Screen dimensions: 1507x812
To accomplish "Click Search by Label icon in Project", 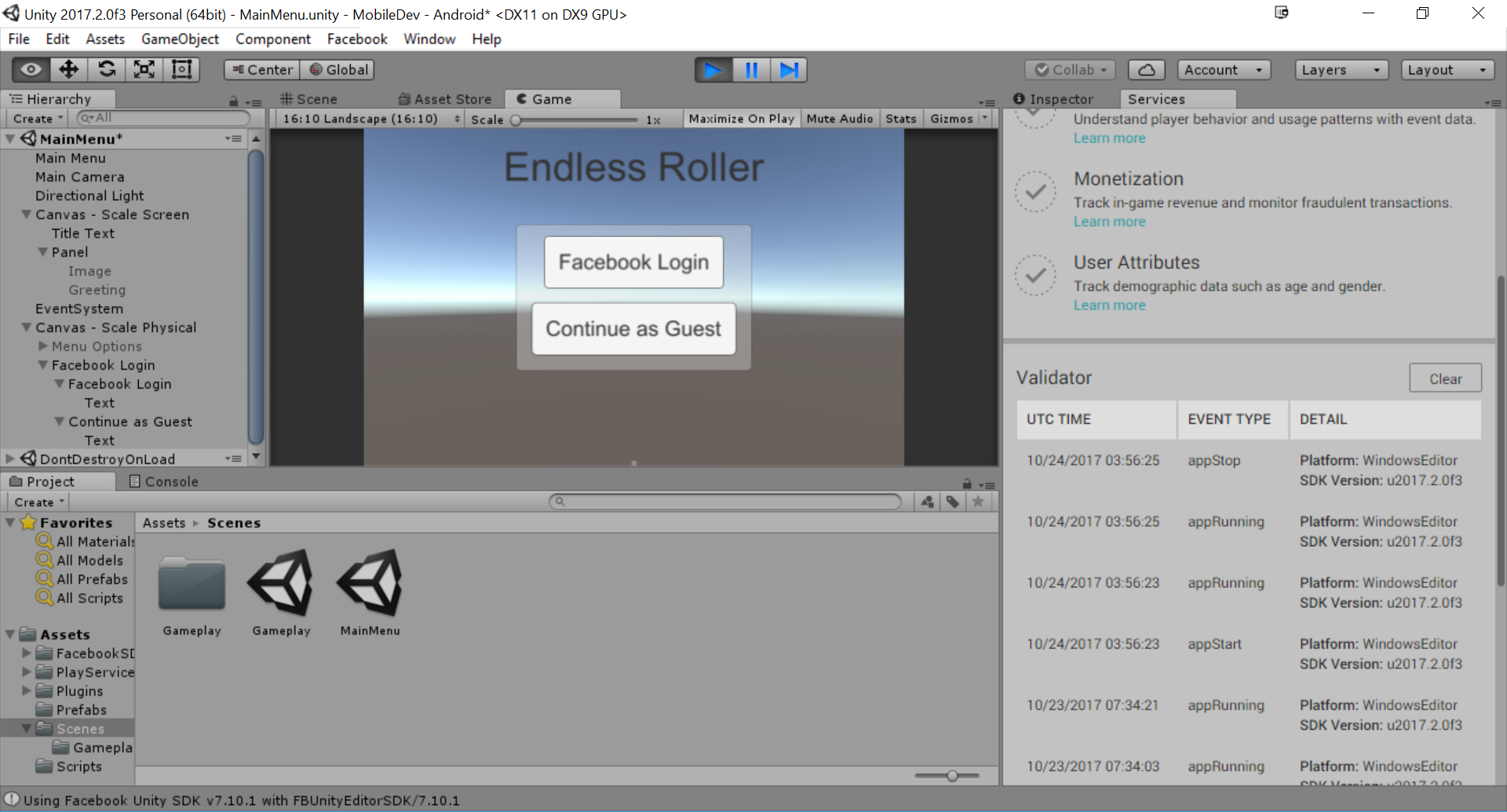I will [953, 502].
